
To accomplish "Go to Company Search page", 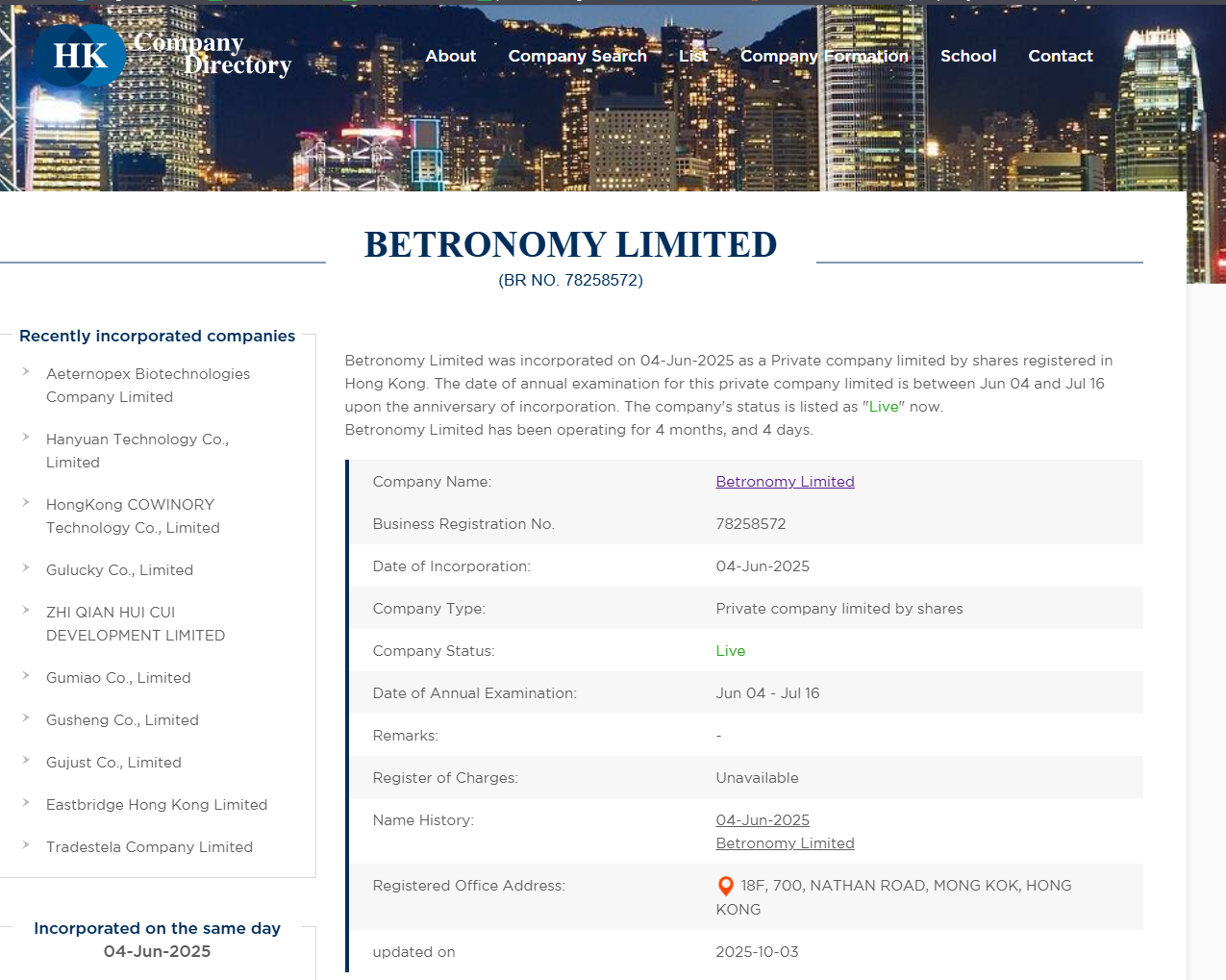I will tap(577, 56).
